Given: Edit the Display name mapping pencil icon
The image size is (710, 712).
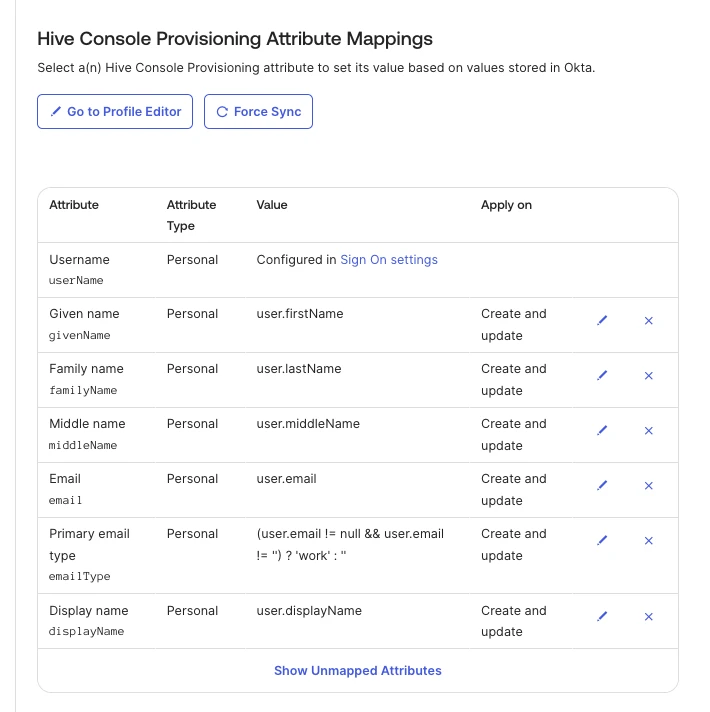Looking at the screenshot, I should click(602, 616).
